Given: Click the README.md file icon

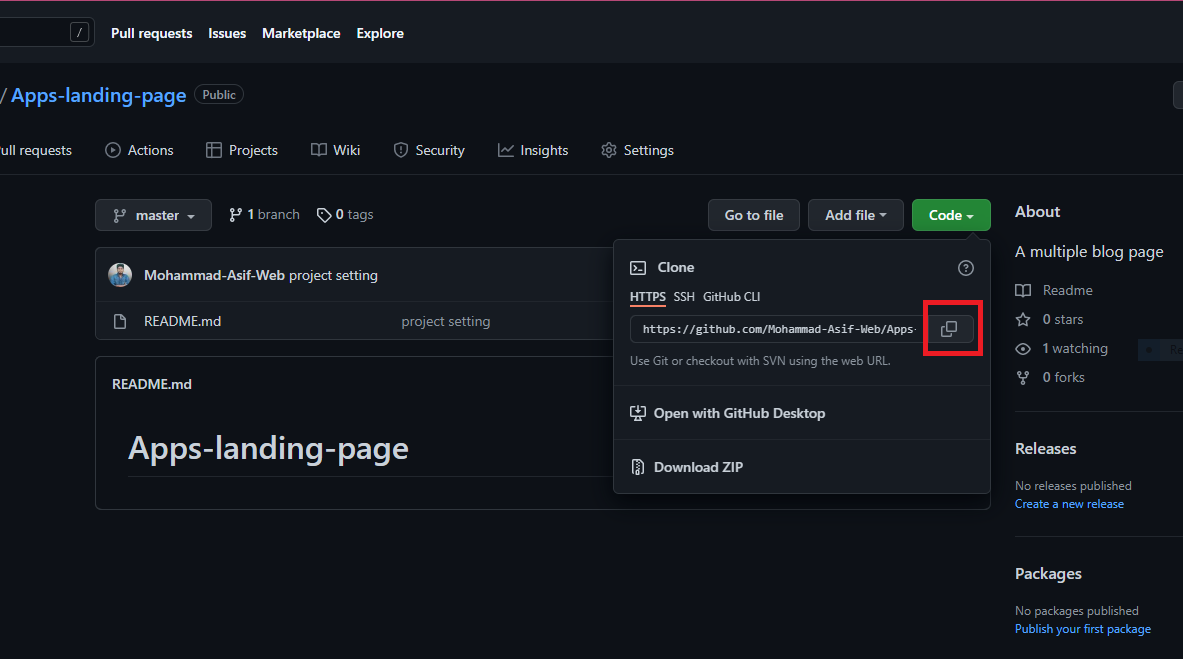Looking at the screenshot, I should click(120, 322).
